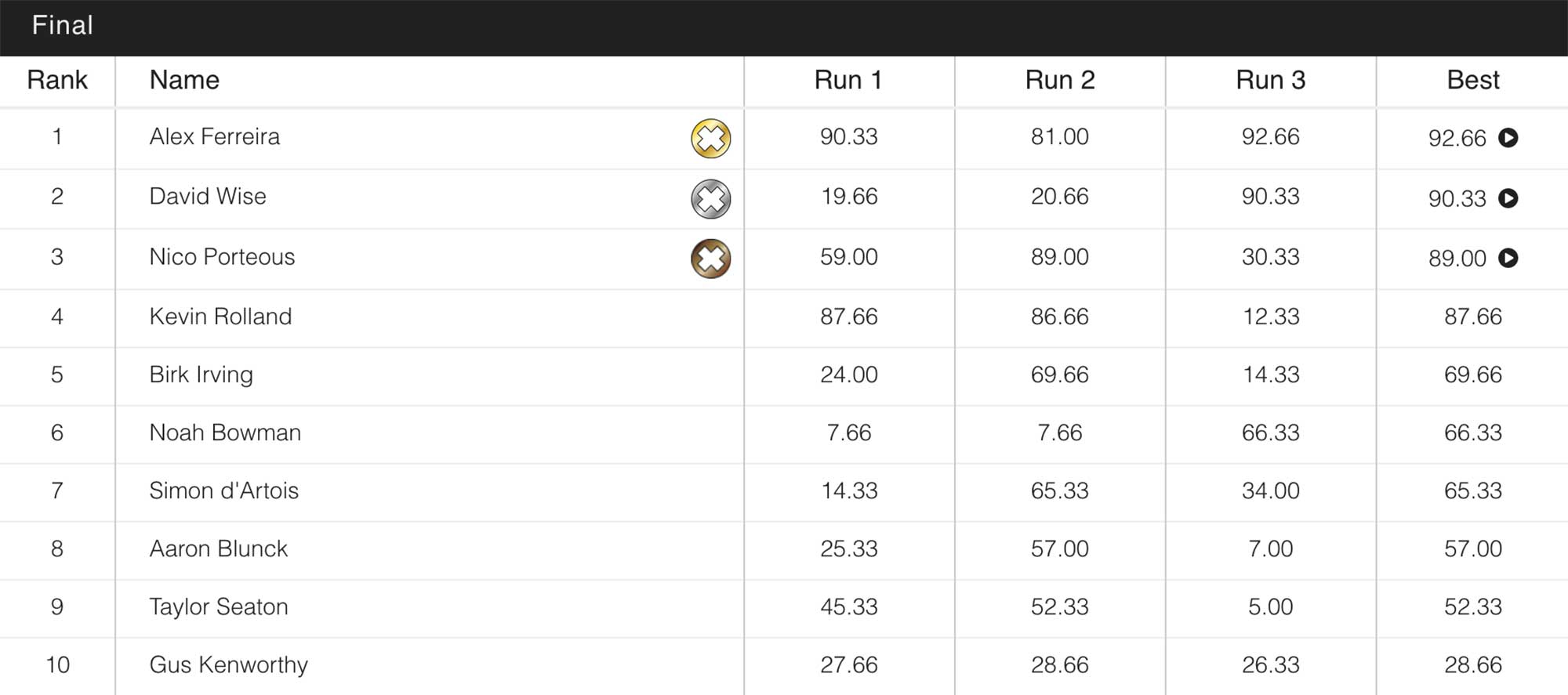
Task: Play Alex Ferreira's best run video
Action: pos(1508,138)
